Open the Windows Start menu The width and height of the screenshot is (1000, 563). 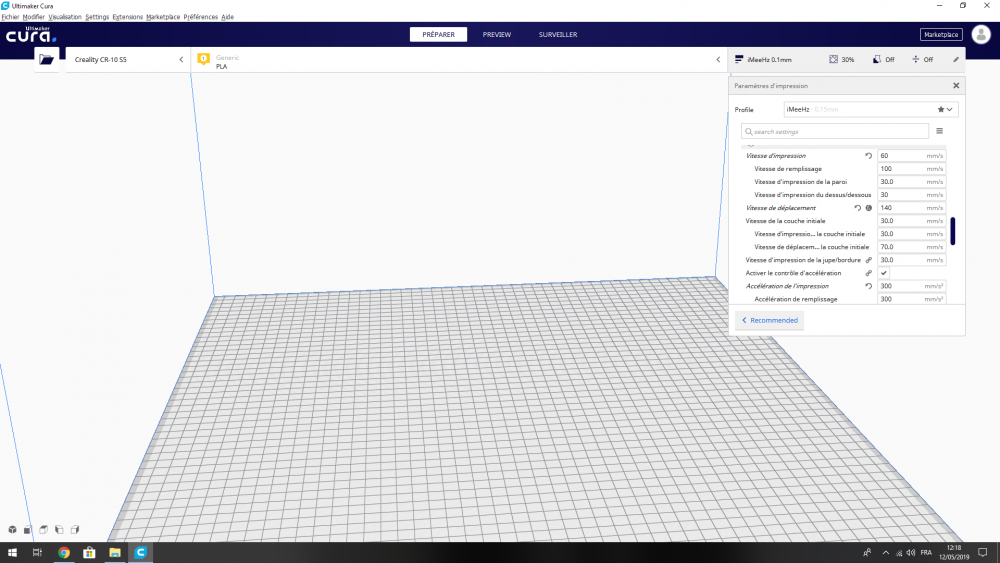(x=12, y=552)
